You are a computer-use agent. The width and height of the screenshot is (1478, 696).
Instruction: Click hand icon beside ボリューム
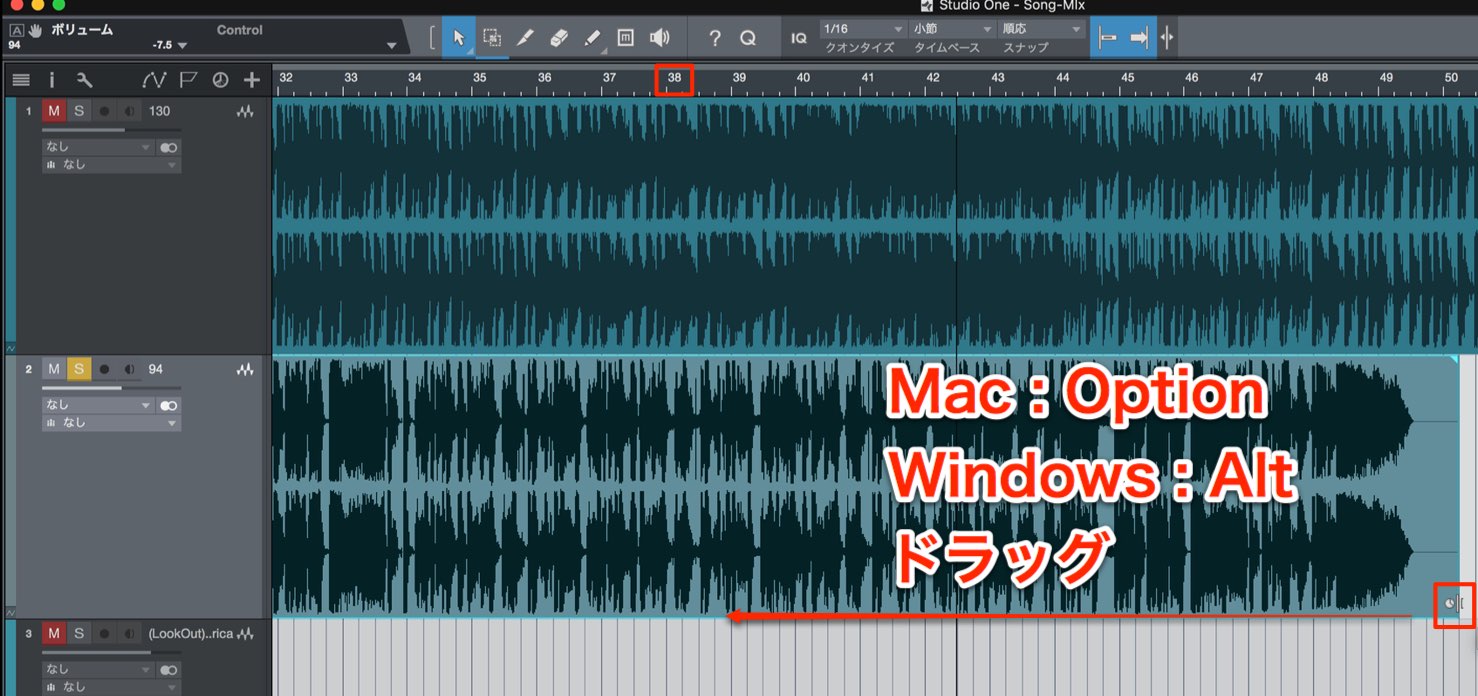point(36,30)
